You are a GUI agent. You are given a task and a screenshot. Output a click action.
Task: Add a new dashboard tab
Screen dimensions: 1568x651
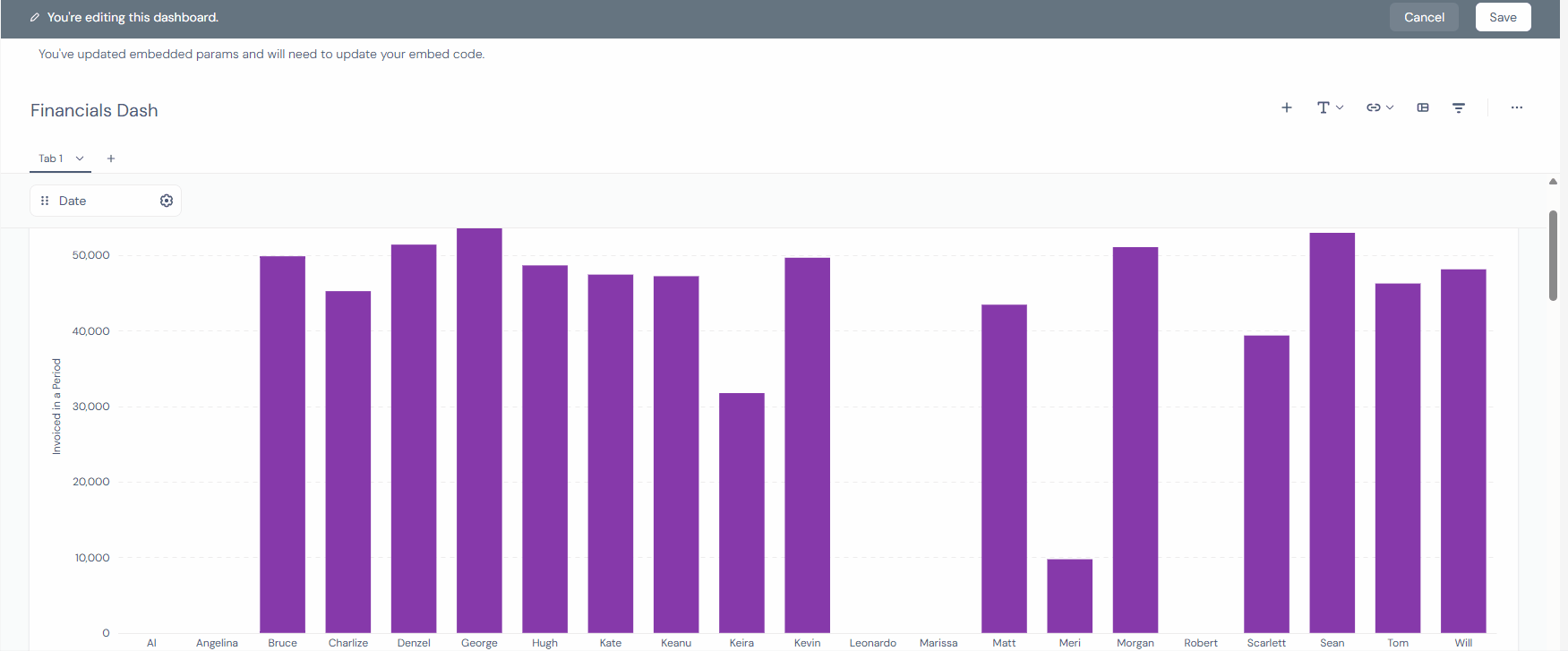(111, 158)
